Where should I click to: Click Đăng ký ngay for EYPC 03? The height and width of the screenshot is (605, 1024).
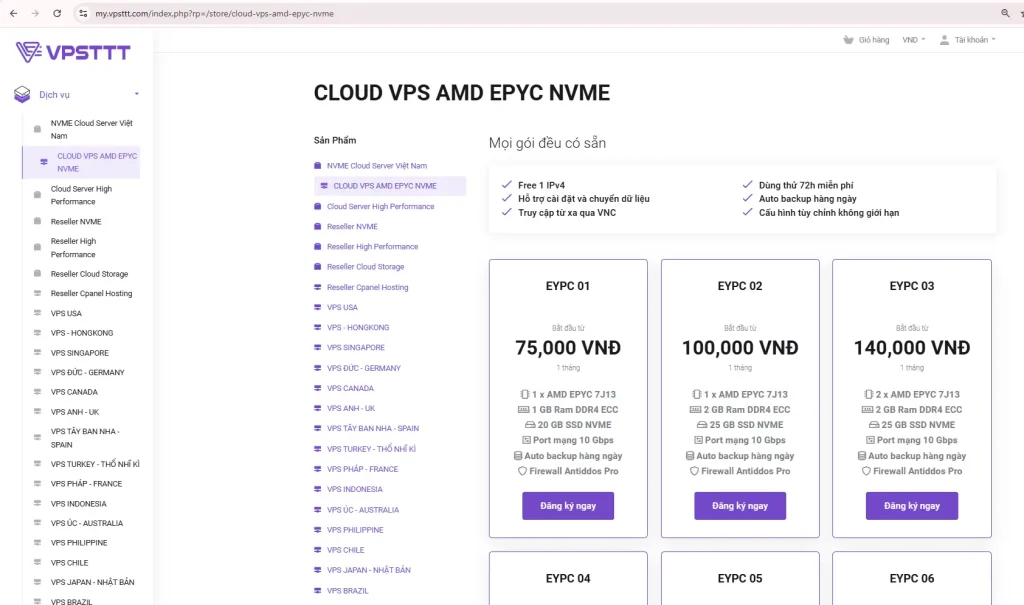[912, 506]
